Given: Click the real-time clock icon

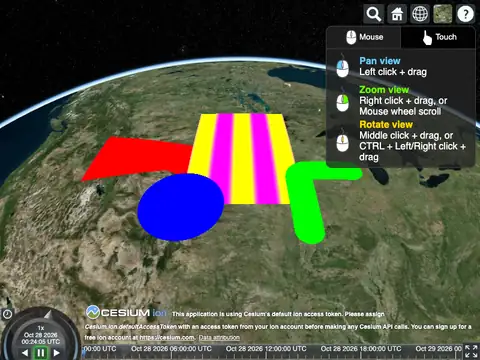Looking at the screenshot, I should click(x=7, y=314).
